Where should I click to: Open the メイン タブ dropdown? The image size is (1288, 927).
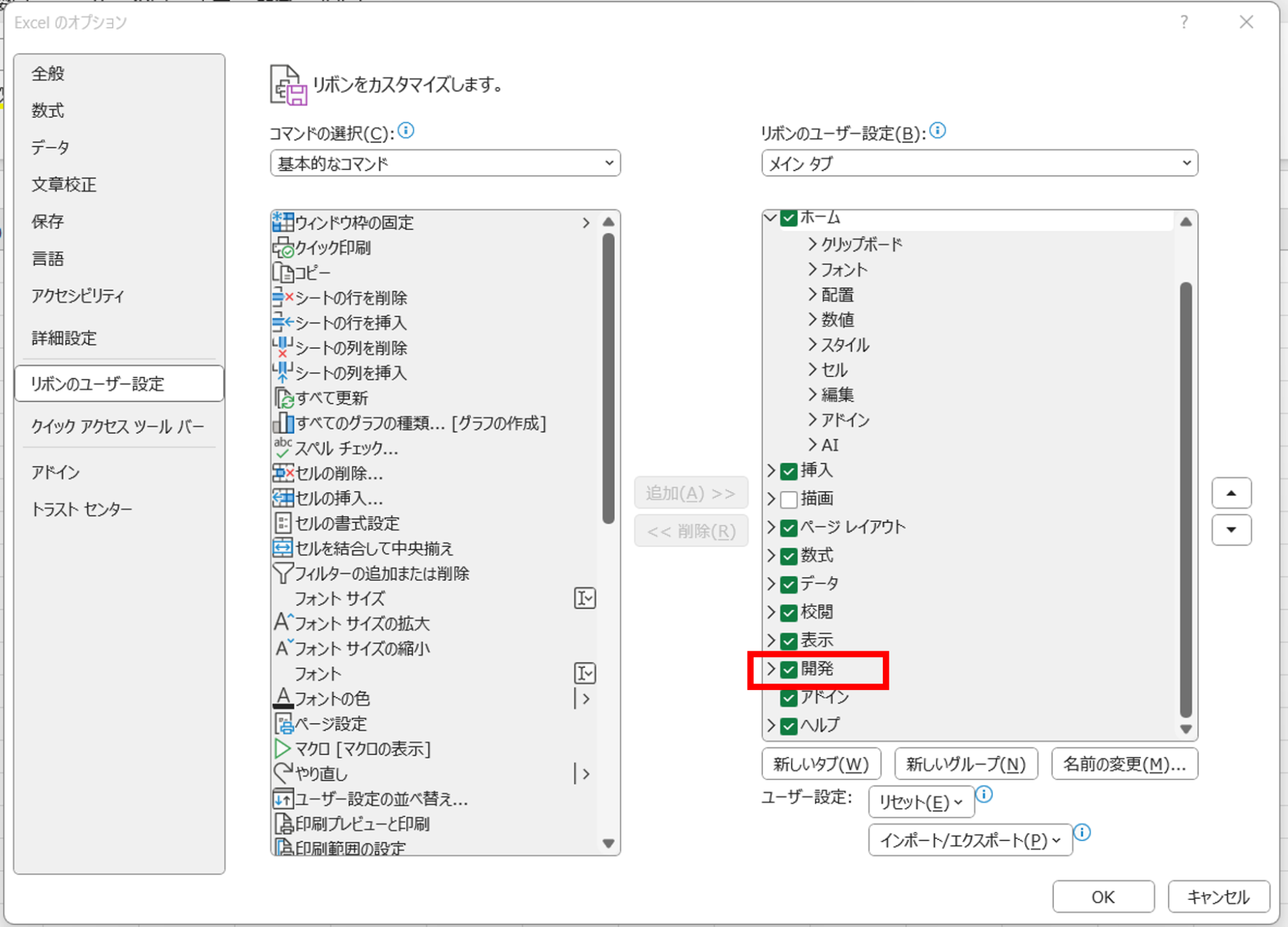click(x=979, y=164)
